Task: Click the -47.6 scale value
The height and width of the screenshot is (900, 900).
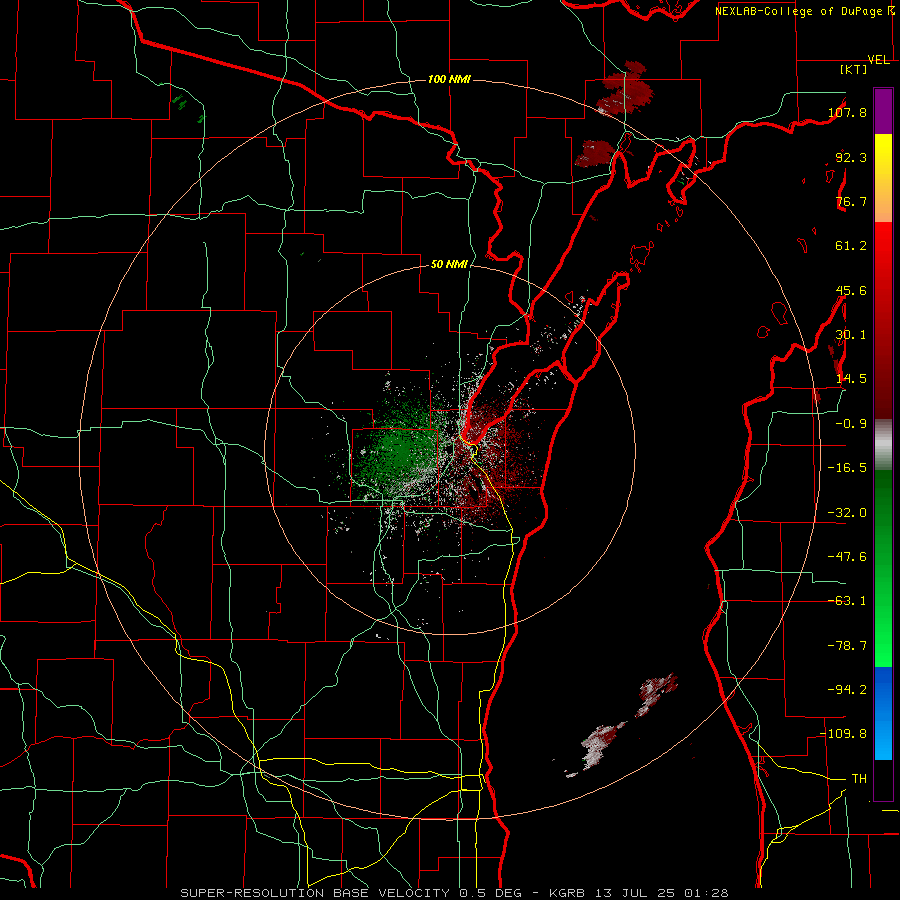Action: [848, 557]
